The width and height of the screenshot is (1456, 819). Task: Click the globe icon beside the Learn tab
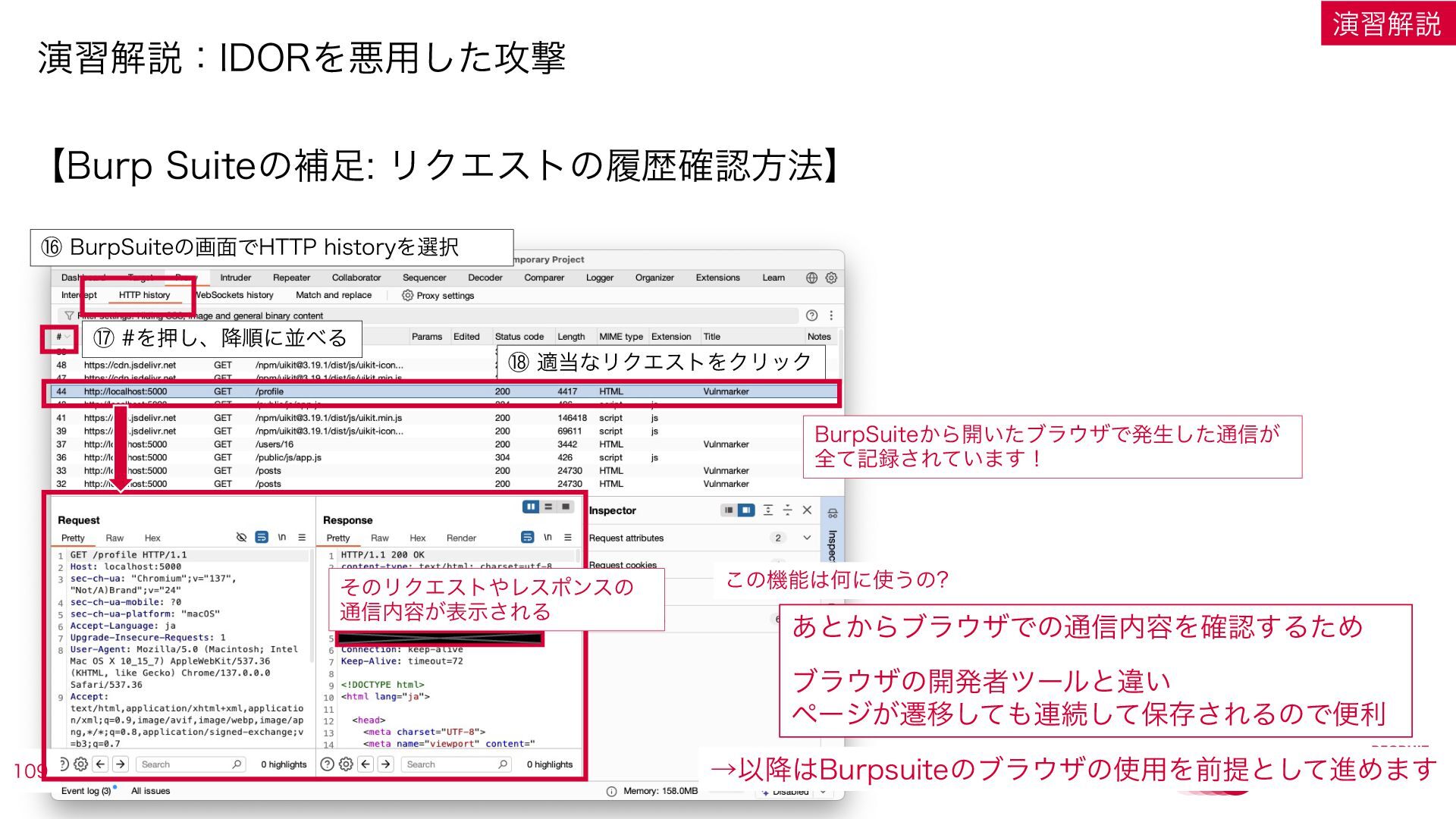pos(811,278)
